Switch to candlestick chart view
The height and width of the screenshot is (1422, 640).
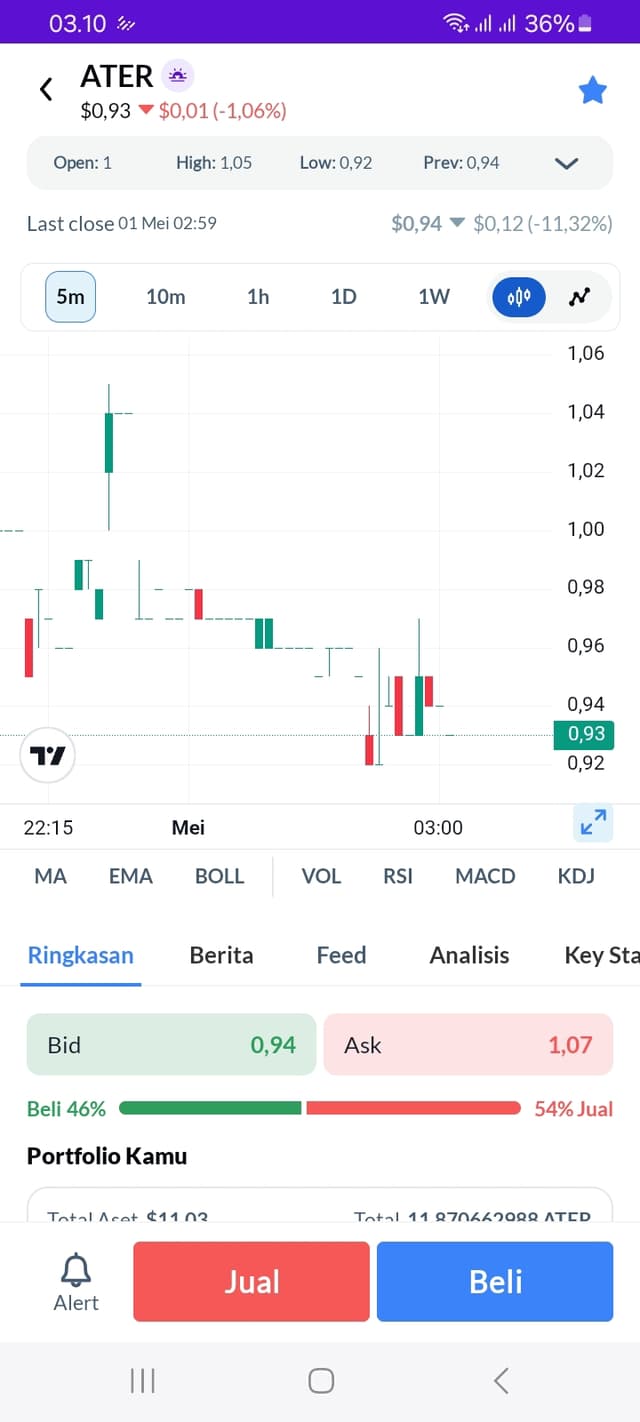[x=519, y=297]
